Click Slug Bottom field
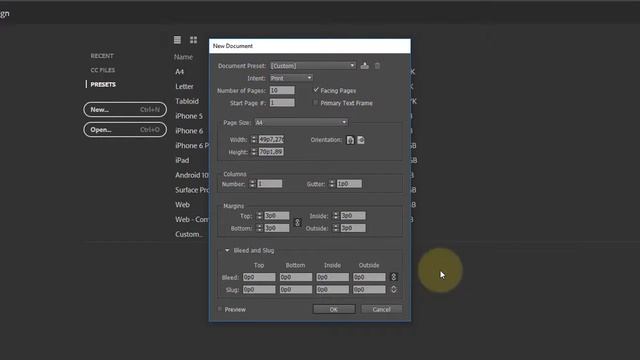Image resolution: width=640 pixels, height=360 pixels. coord(296,289)
